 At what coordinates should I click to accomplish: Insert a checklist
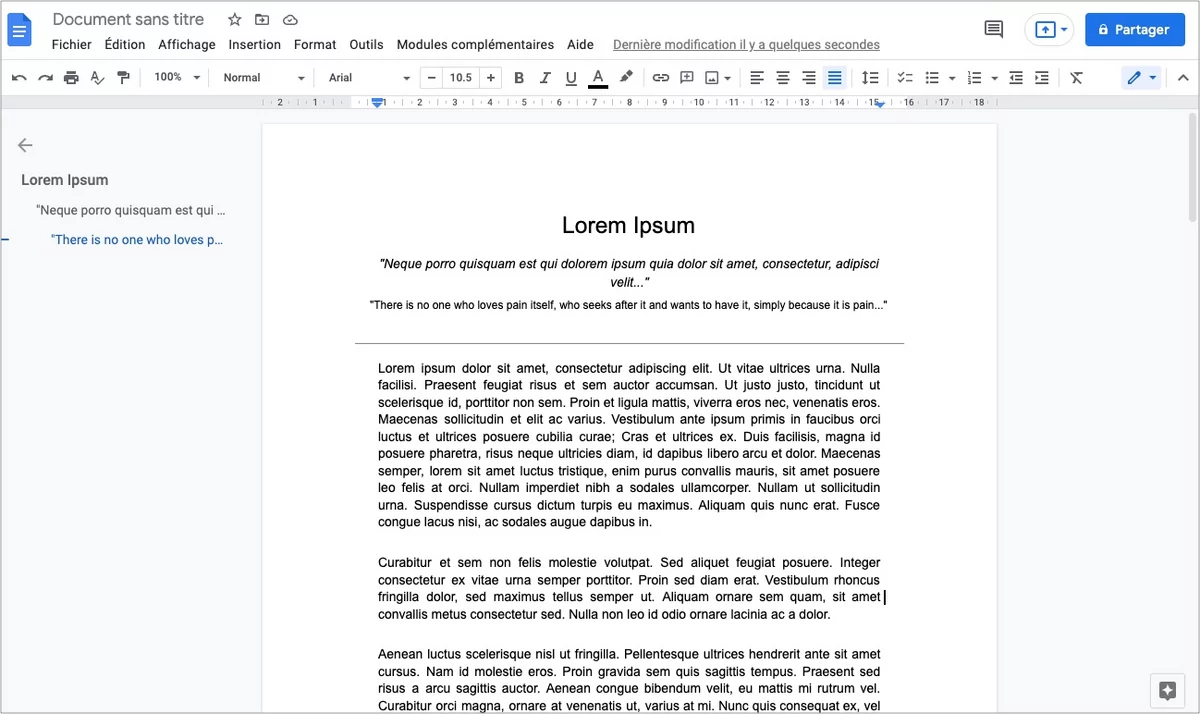pos(905,77)
